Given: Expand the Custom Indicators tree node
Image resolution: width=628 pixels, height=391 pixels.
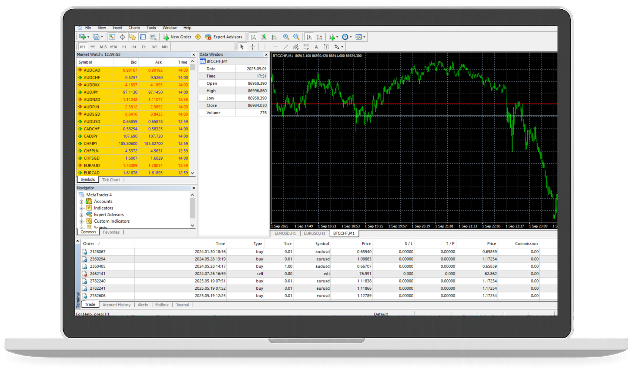Looking at the screenshot, I should [x=82, y=221].
